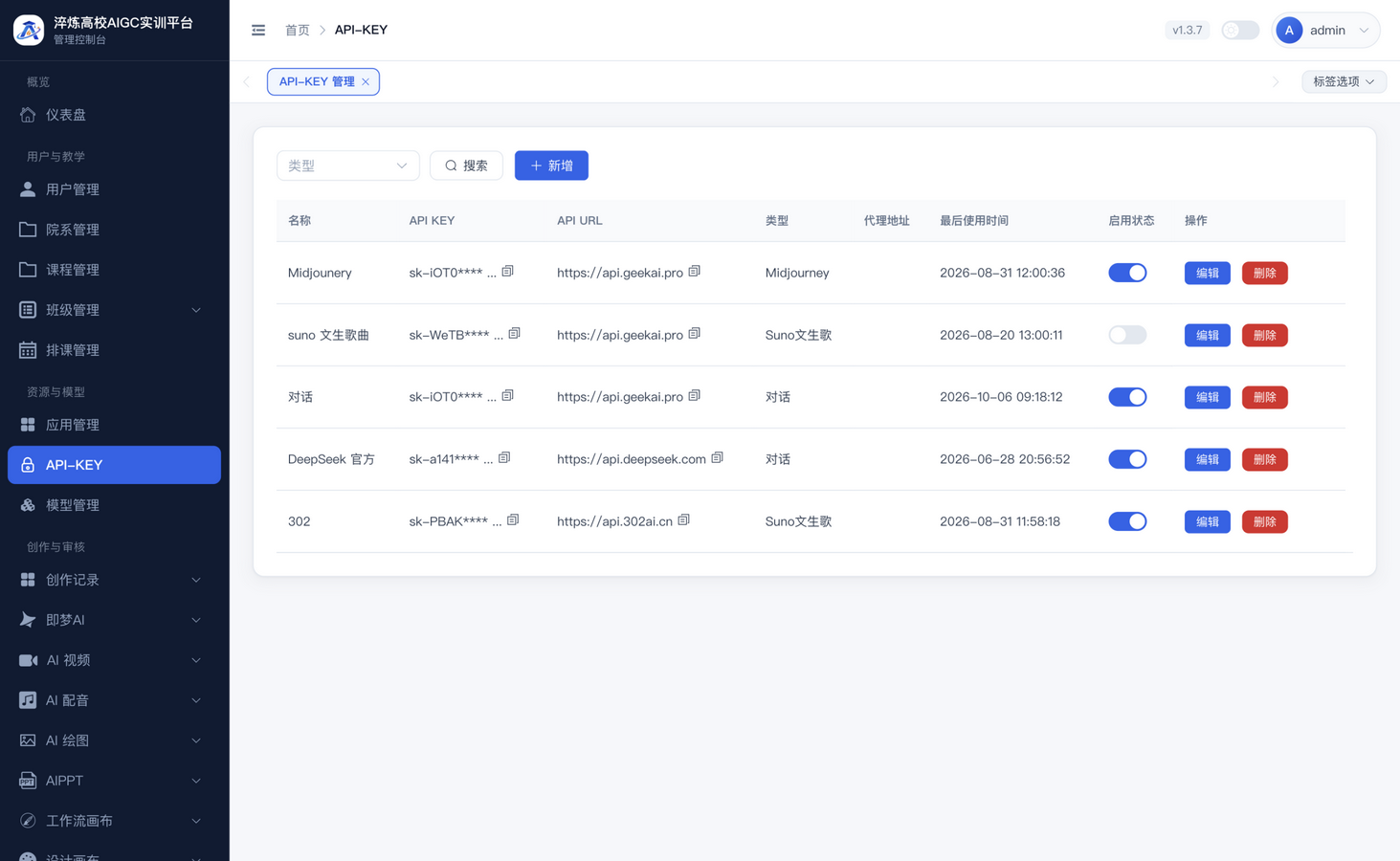Toggle the 对话 row enable switch
This screenshot has width=1400, height=861.
(1127, 397)
